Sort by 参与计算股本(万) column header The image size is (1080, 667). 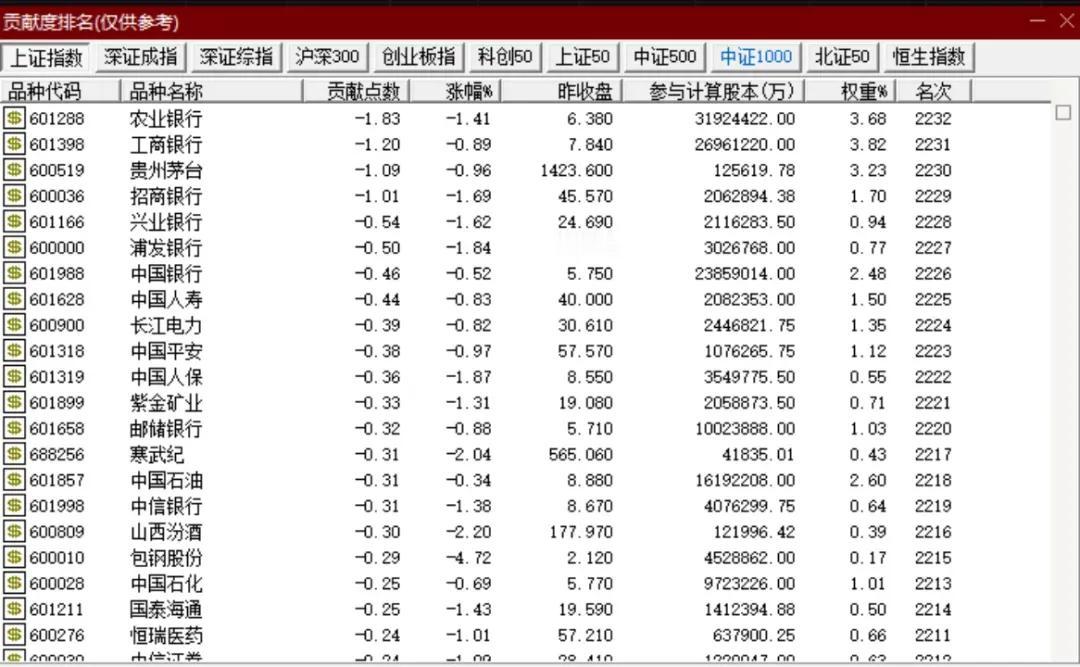coord(714,91)
